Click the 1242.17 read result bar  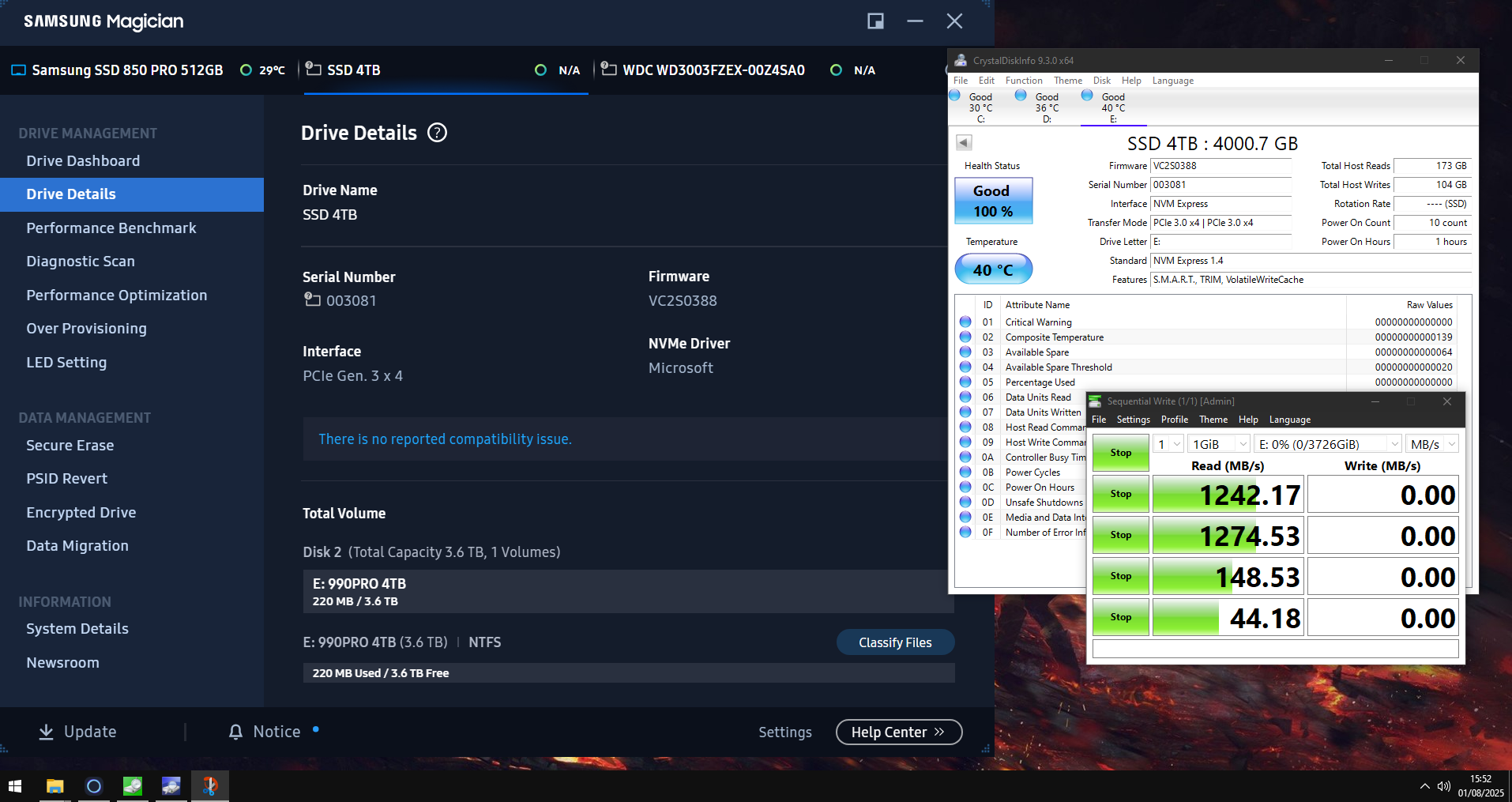(1228, 495)
